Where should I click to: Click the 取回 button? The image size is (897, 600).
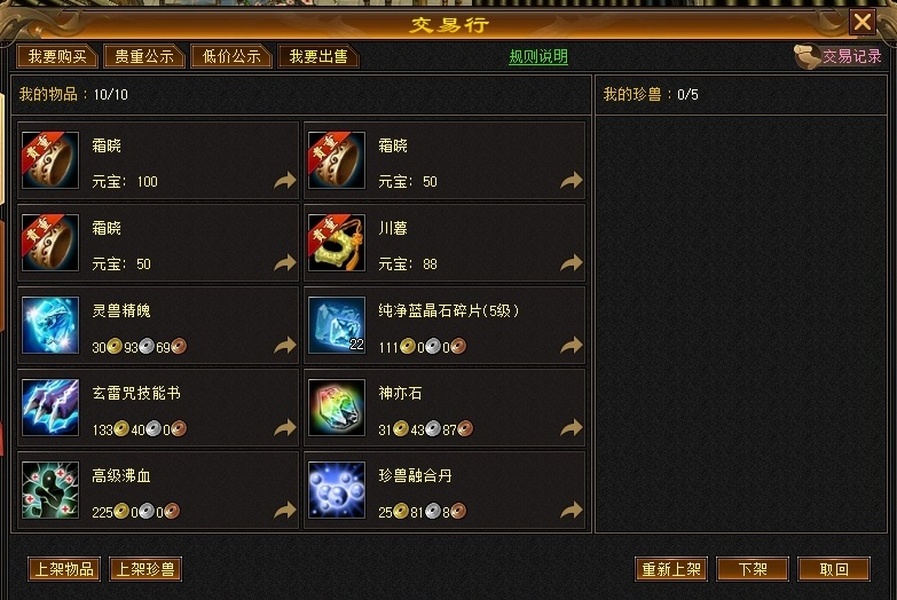(834, 569)
